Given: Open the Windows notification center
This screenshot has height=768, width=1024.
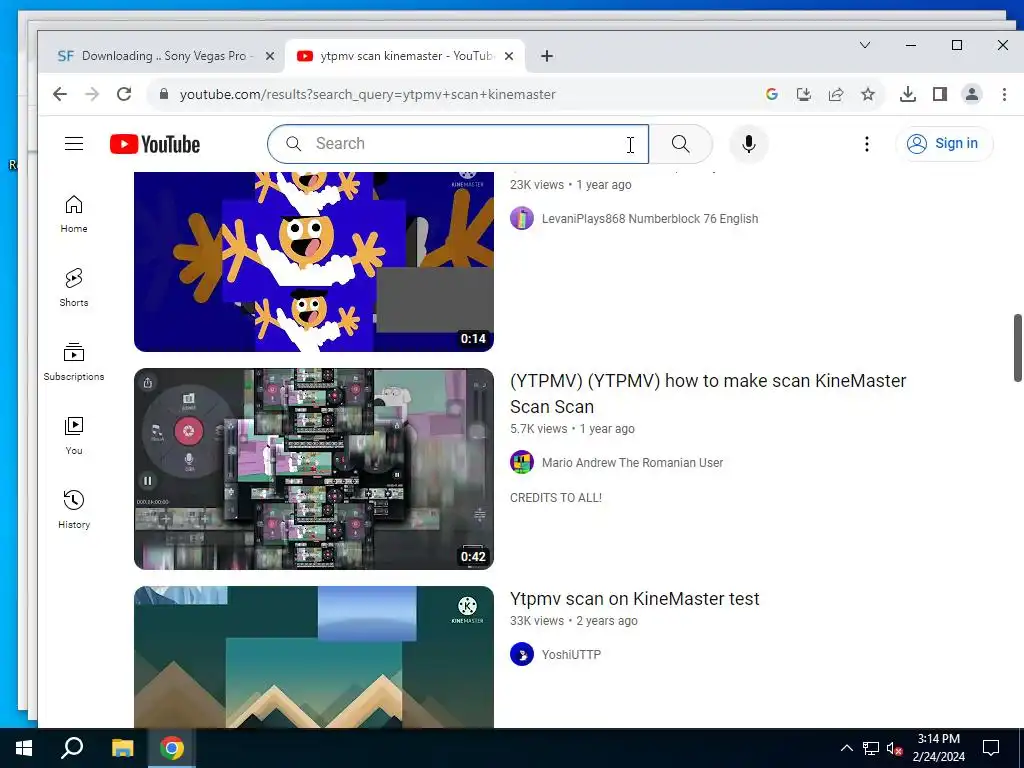Looking at the screenshot, I should pos(991,748).
